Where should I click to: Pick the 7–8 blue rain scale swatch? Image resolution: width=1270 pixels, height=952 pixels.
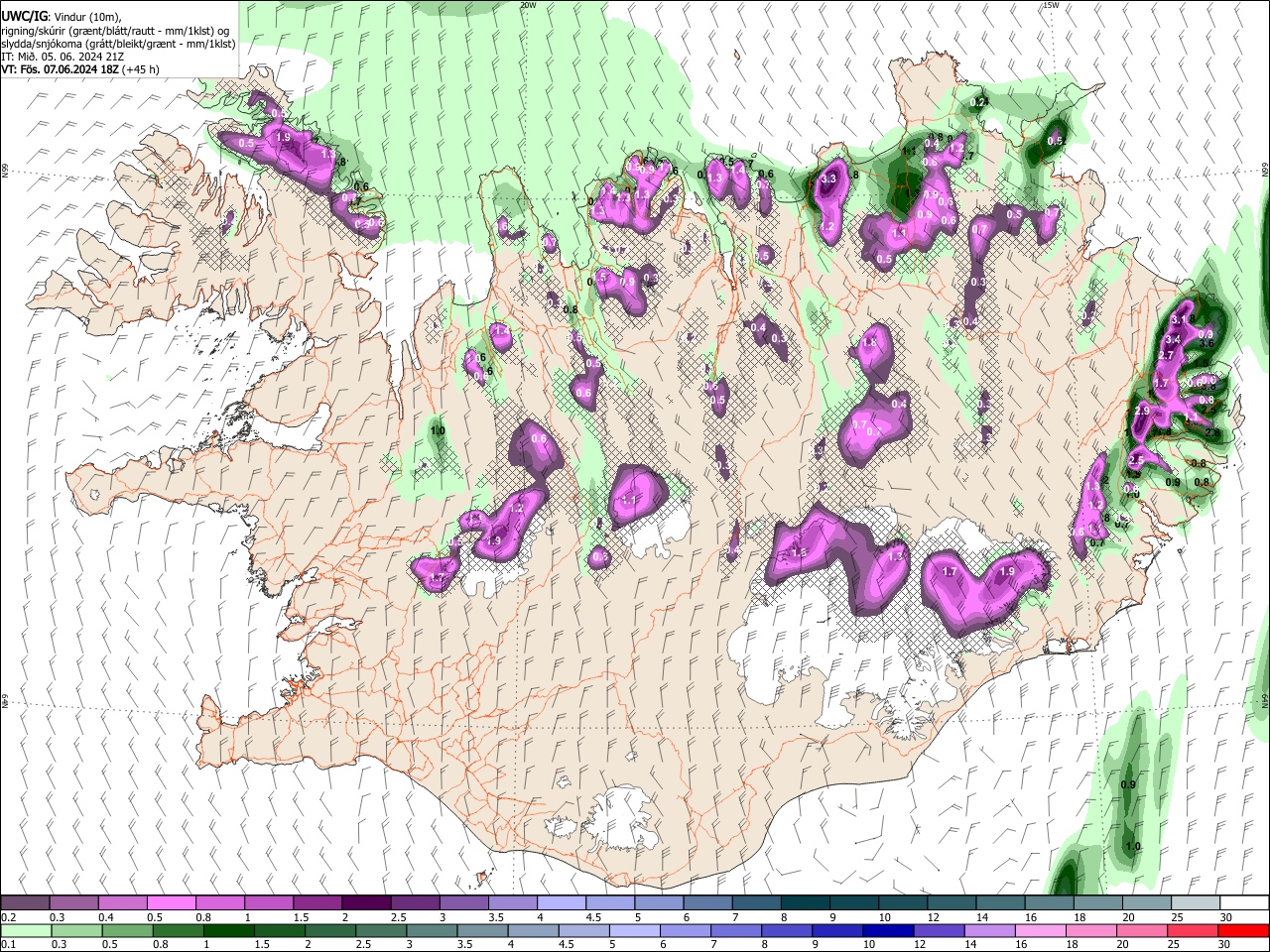tap(736, 930)
